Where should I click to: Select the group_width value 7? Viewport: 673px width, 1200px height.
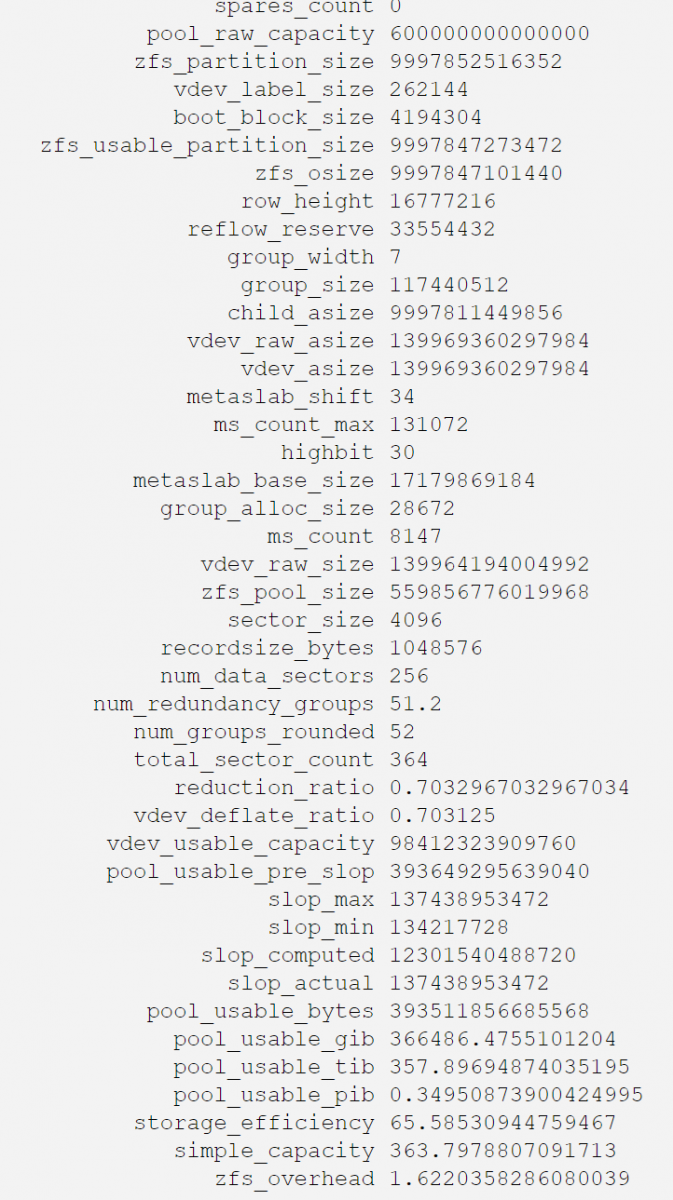(x=396, y=258)
